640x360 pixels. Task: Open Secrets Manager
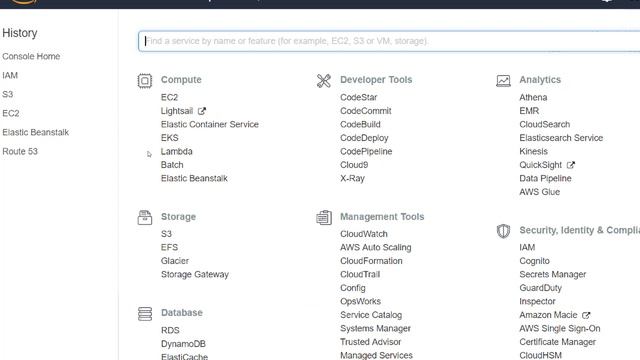553,274
